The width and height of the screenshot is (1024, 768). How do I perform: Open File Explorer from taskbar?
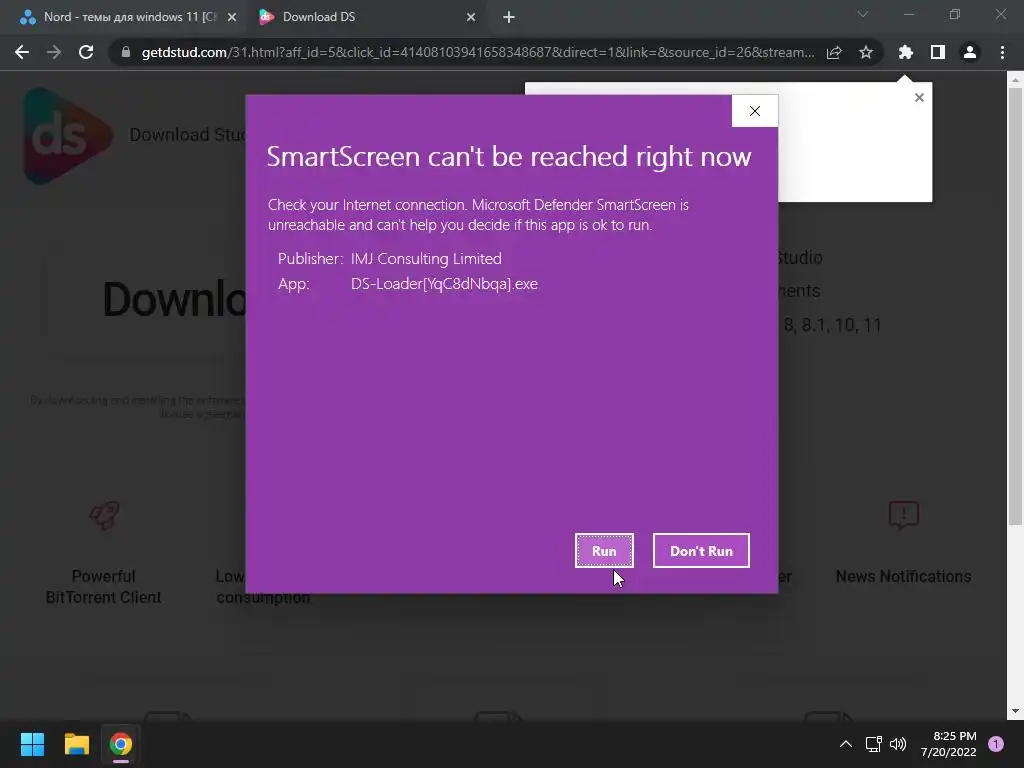click(x=76, y=744)
